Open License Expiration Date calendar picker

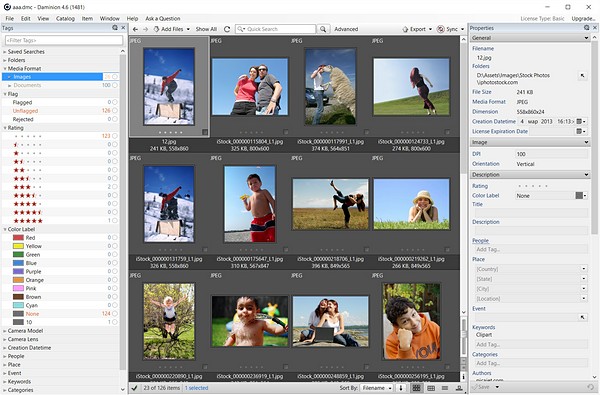pyautogui.click(x=581, y=131)
